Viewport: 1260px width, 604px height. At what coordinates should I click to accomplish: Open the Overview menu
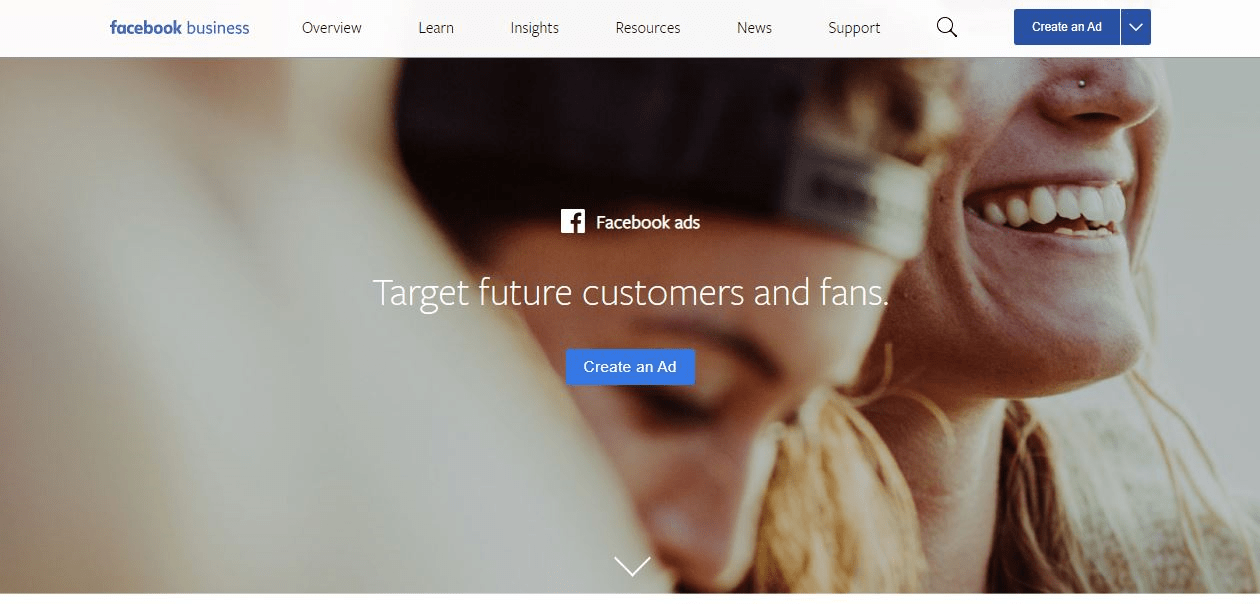(x=332, y=28)
